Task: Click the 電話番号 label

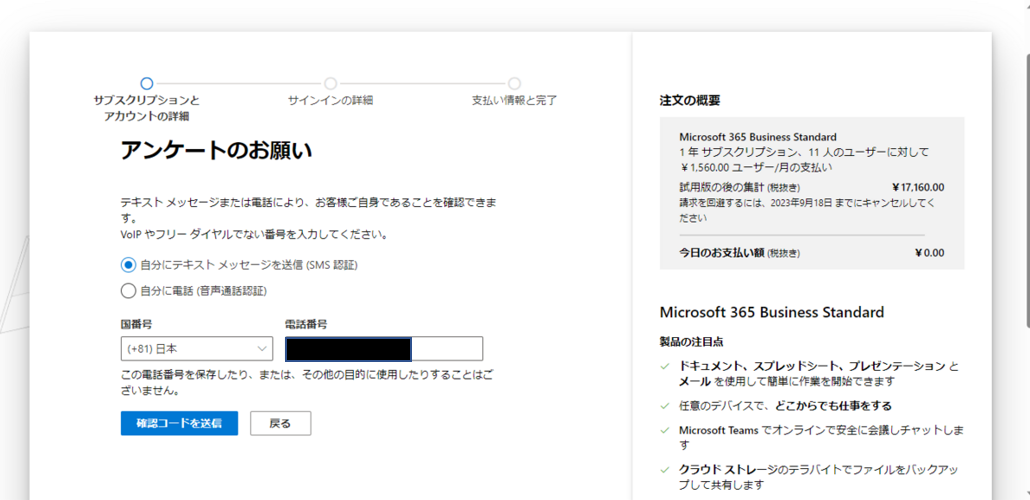Action: pyautogui.click(x=306, y=324)
